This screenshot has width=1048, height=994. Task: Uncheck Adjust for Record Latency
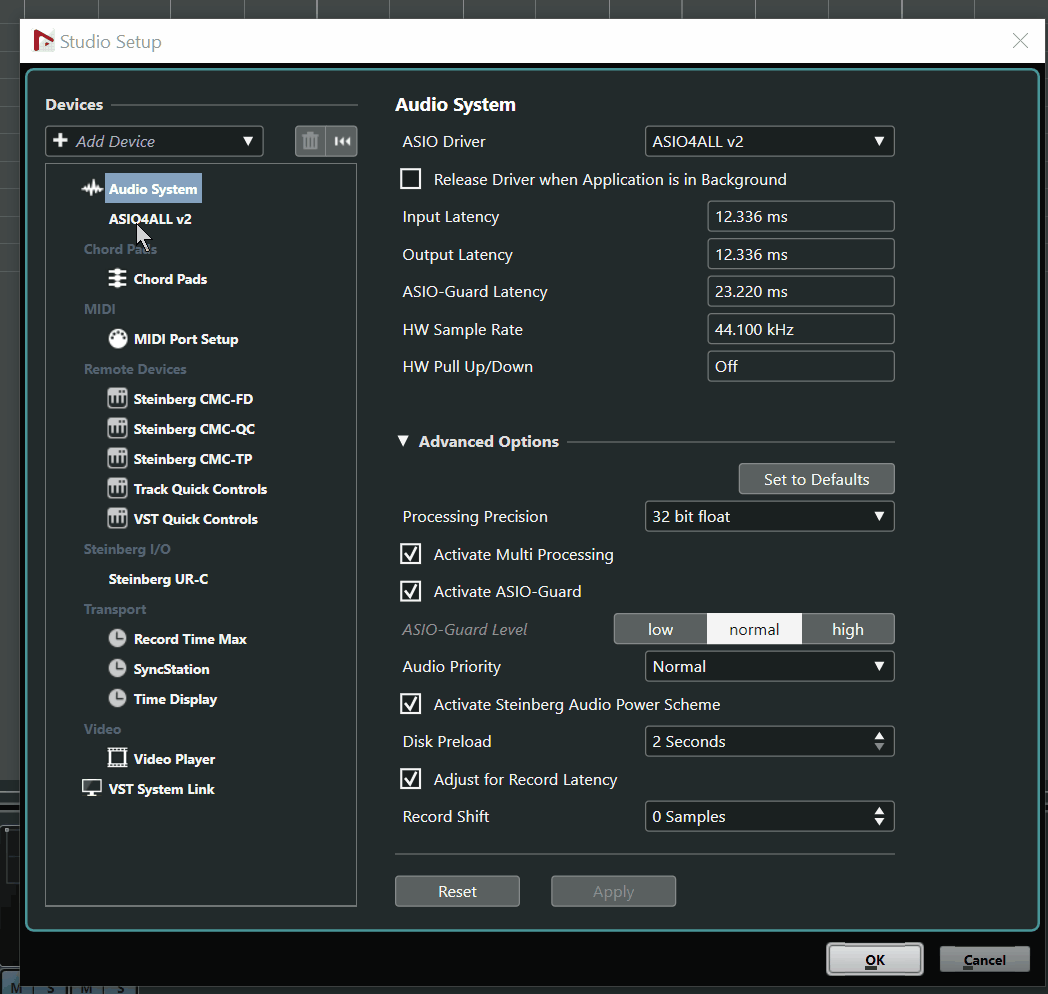410,779
